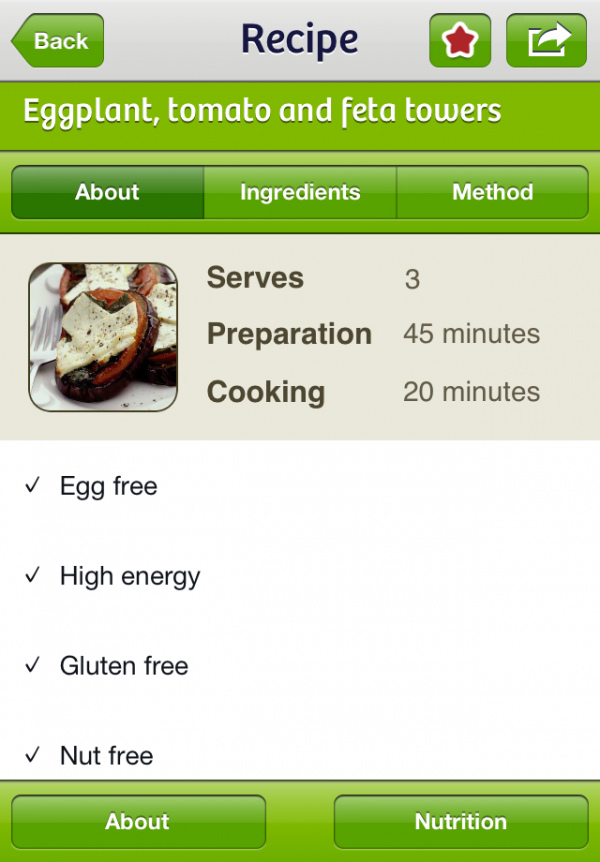The width and height of the screenshot is (600, 862).
Task: Go back using the Back button
Action: tap(56, 40)
